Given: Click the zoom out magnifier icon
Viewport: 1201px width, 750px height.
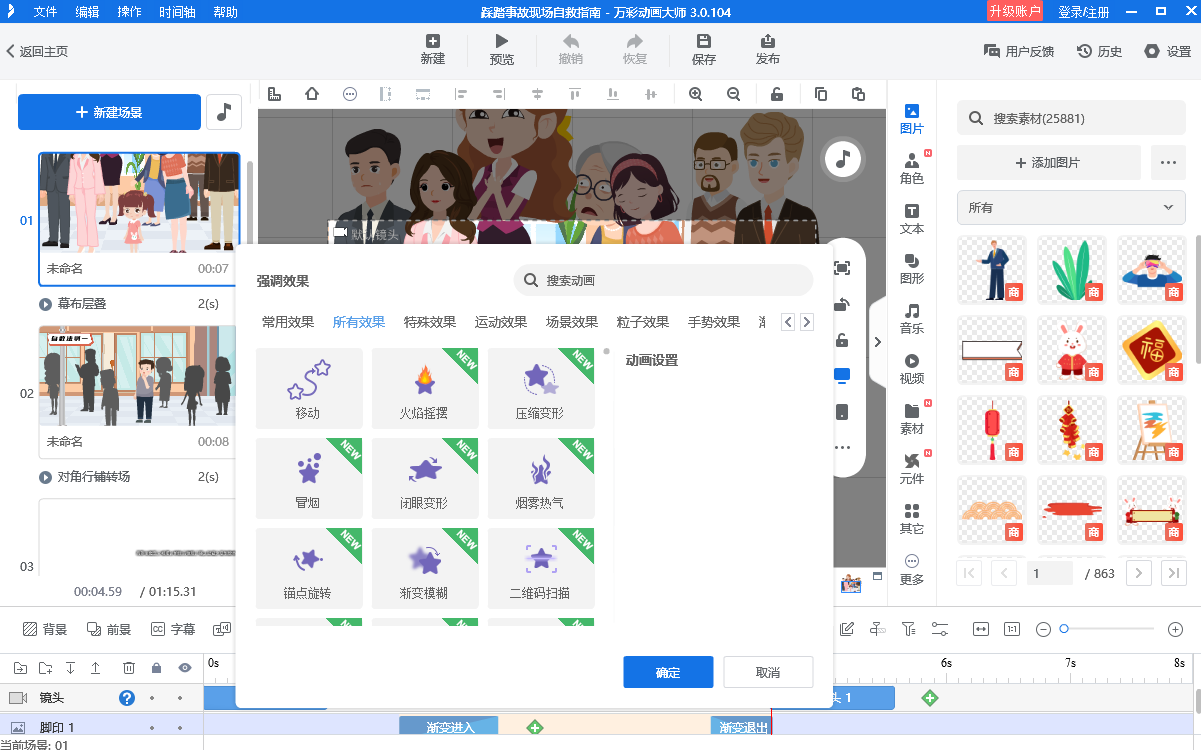Looking at the screenshot, I should point(733,94).
